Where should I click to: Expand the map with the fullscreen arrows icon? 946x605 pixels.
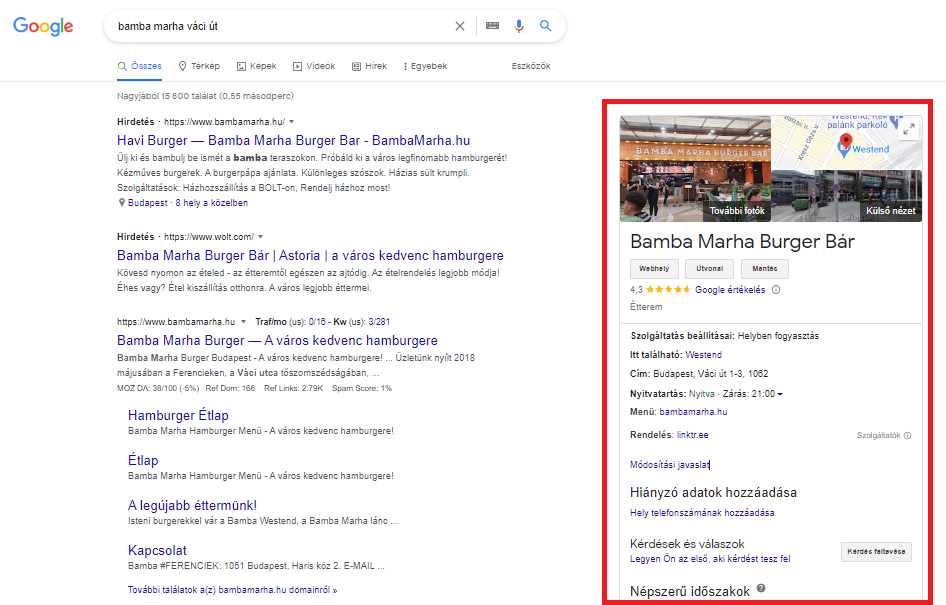(x=909, y=128)
